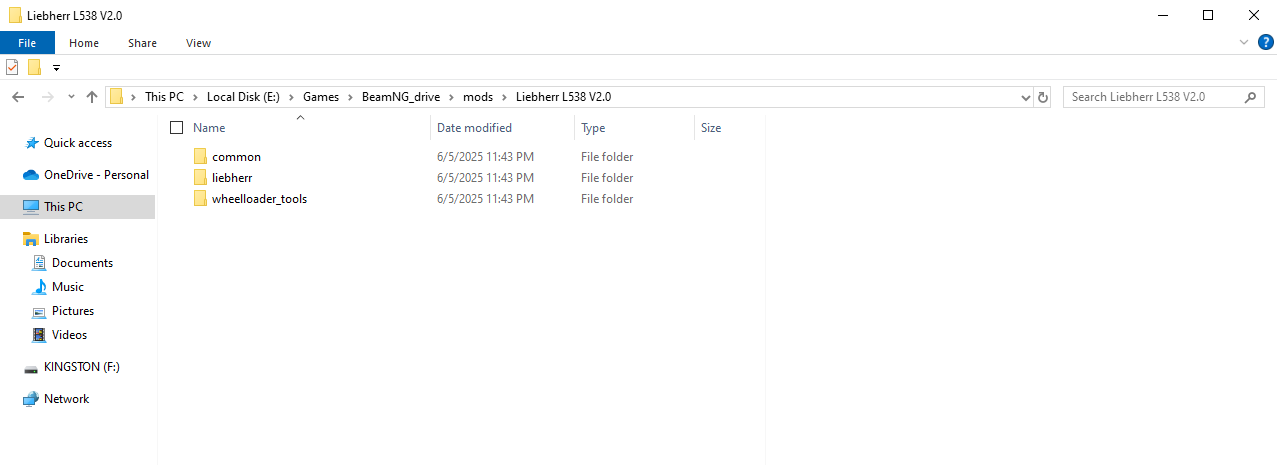This screenshot has height=465, width=1278.
Task: Go up one folder level
Action: point(92,97)
